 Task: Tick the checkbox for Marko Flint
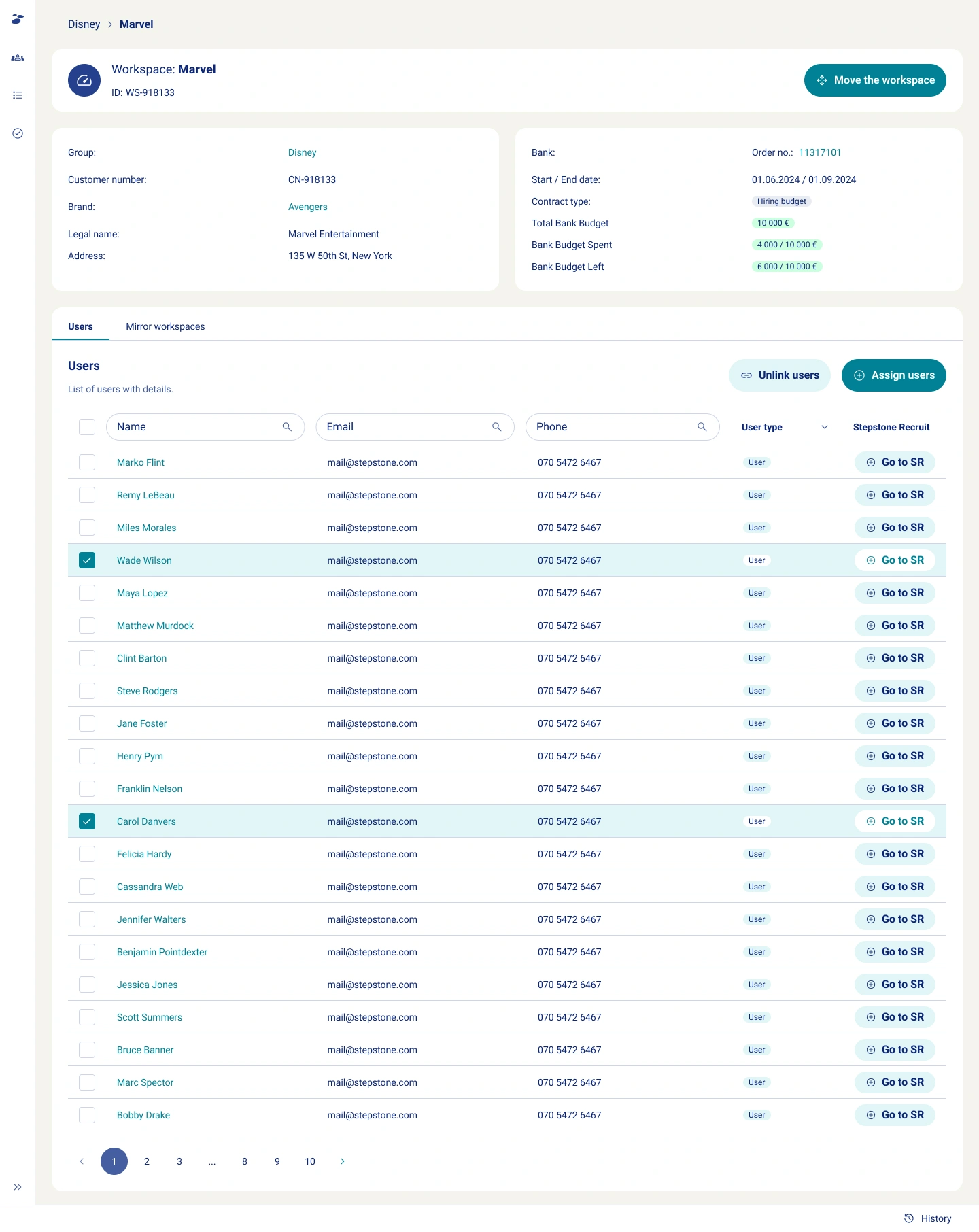pos(87,462)
